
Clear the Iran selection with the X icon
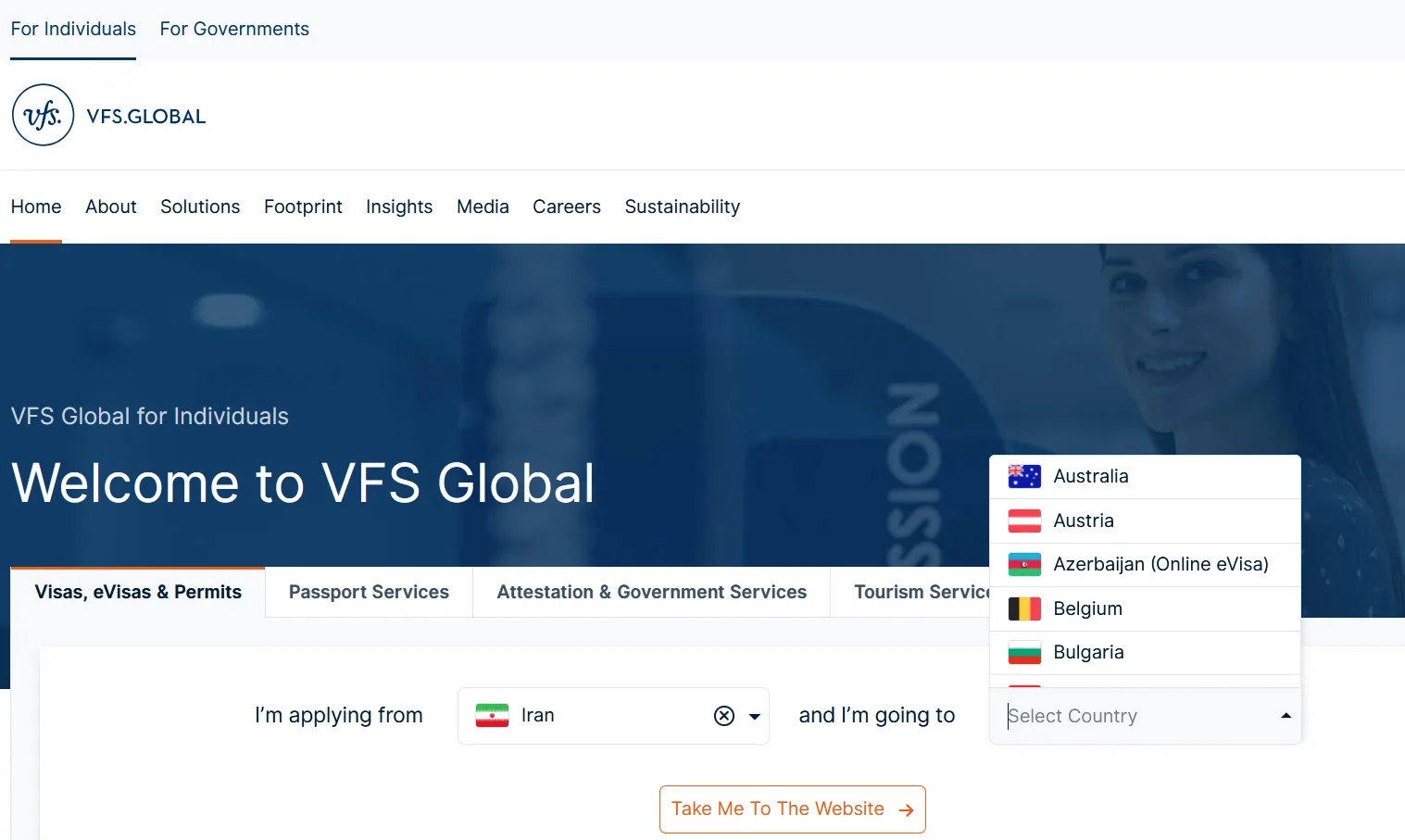point(724,716)
